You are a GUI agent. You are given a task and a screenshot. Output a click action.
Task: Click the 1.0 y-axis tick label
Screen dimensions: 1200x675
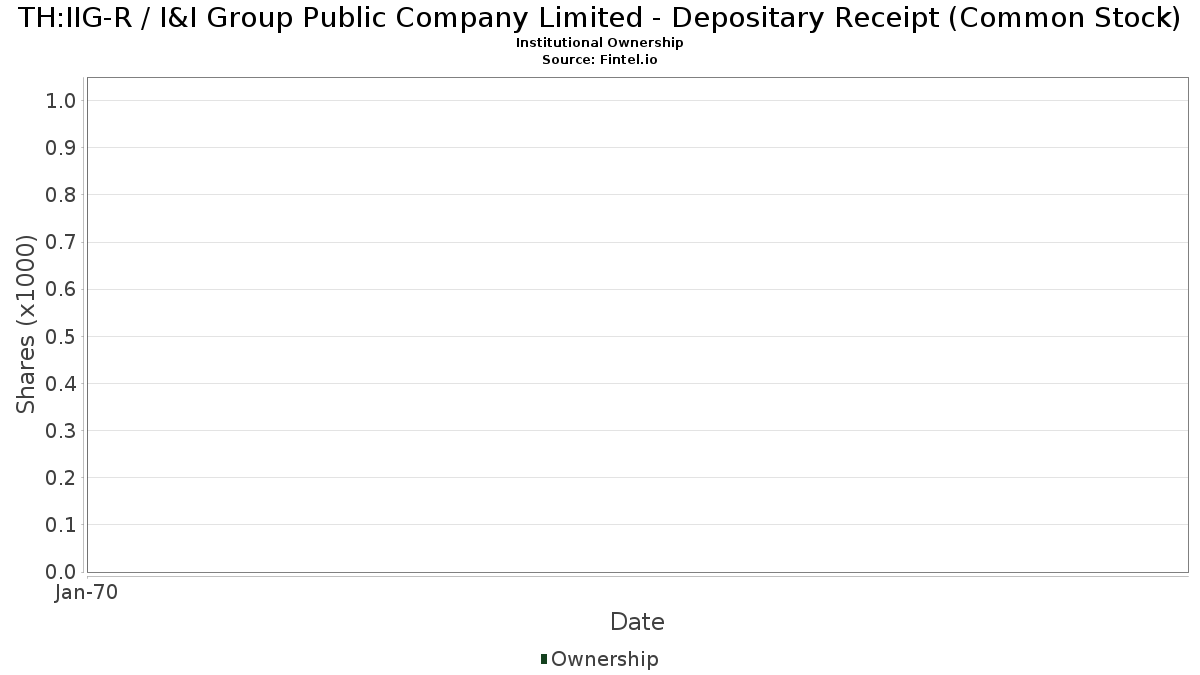(x=61, y=100)
